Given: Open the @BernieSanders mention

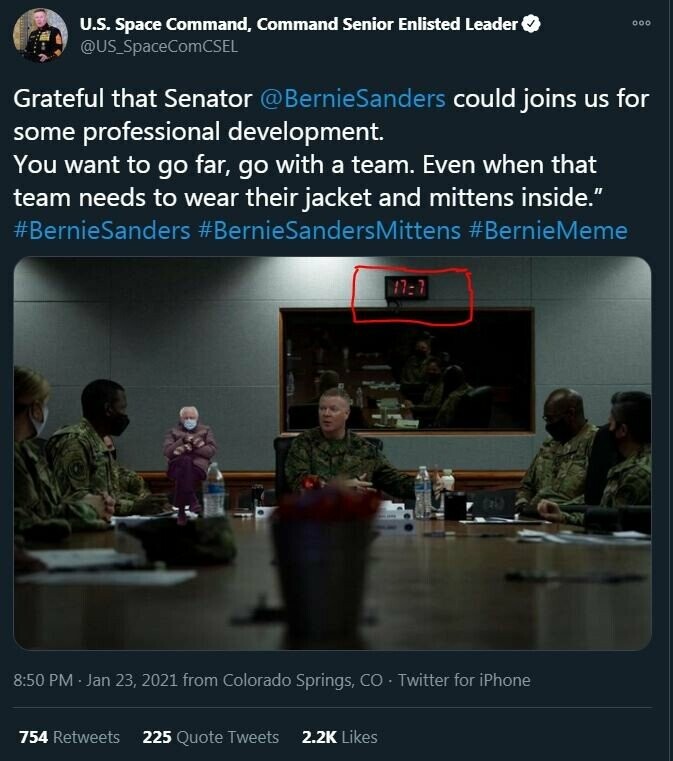Looking at the screenshot, I should (x=356, y=99).
